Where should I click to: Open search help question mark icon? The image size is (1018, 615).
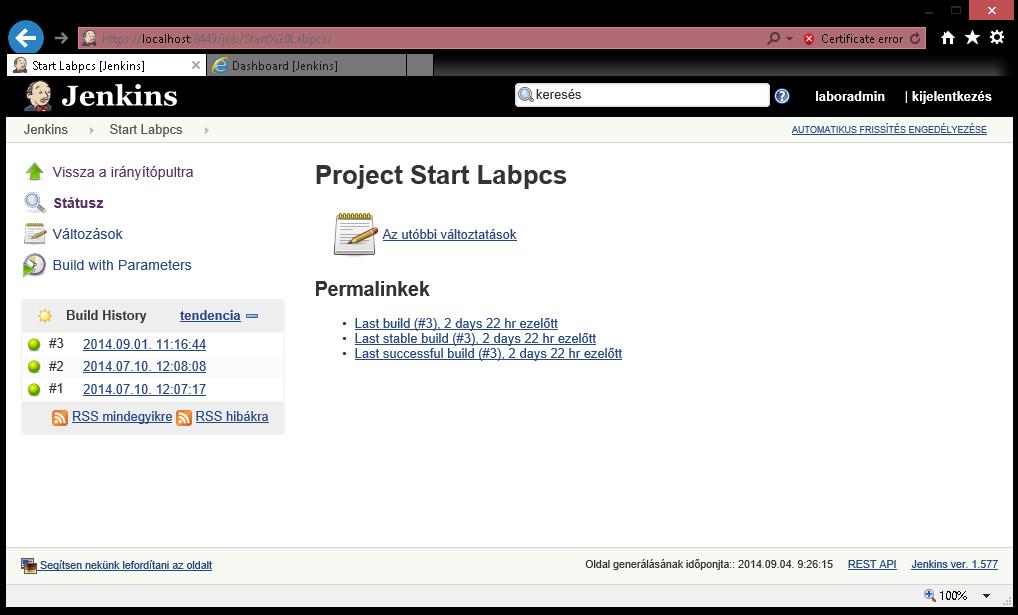(782, 96)
